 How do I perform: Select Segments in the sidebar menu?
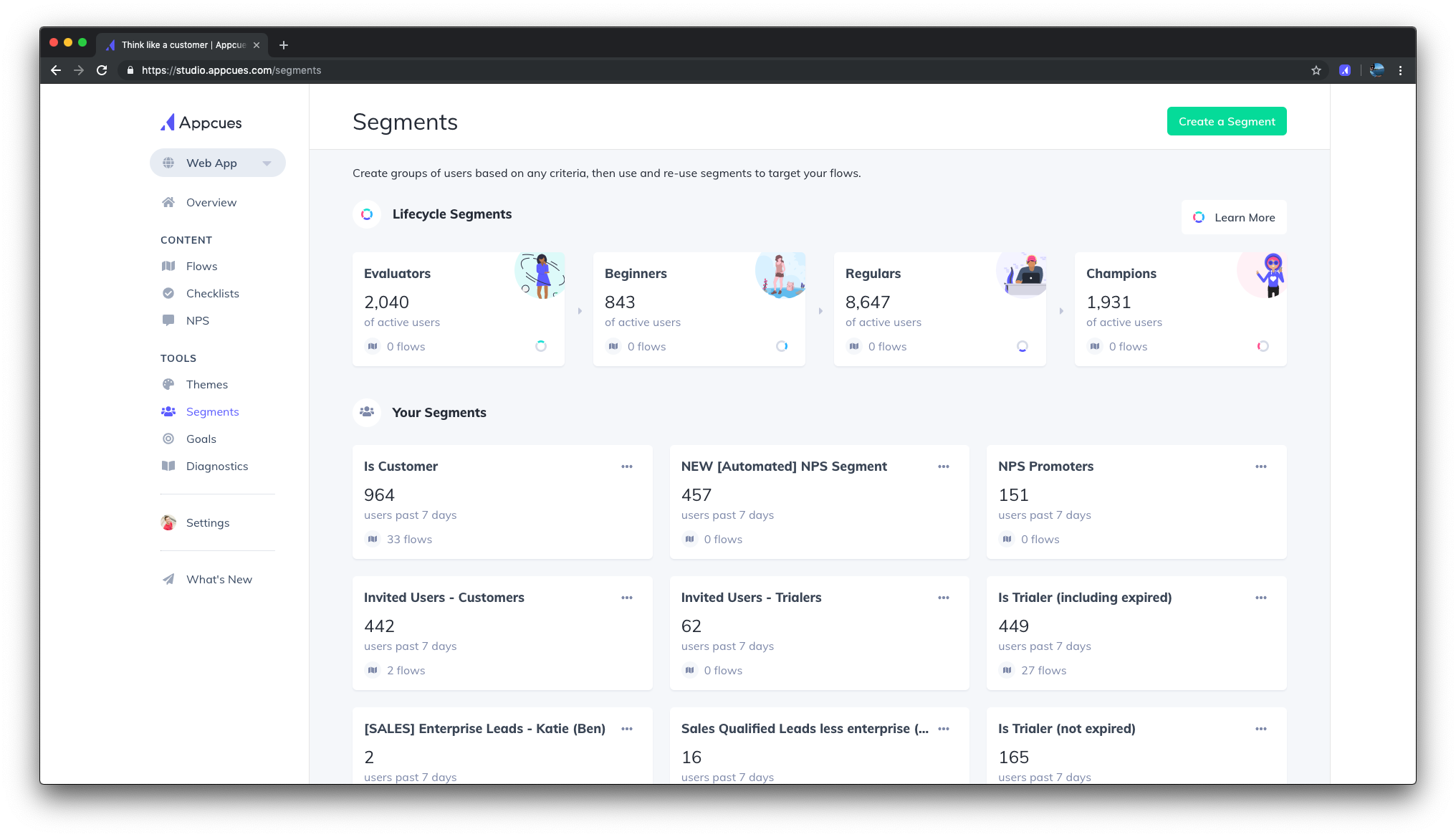[x=211, y=411]
